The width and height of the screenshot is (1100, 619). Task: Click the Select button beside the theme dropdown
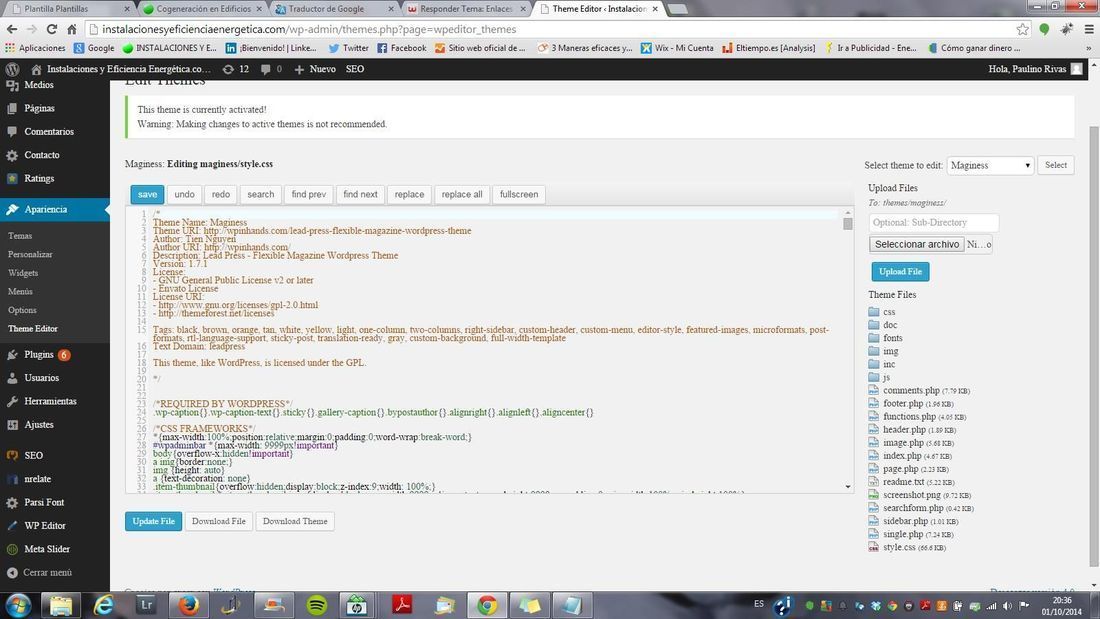[1056, 165]
